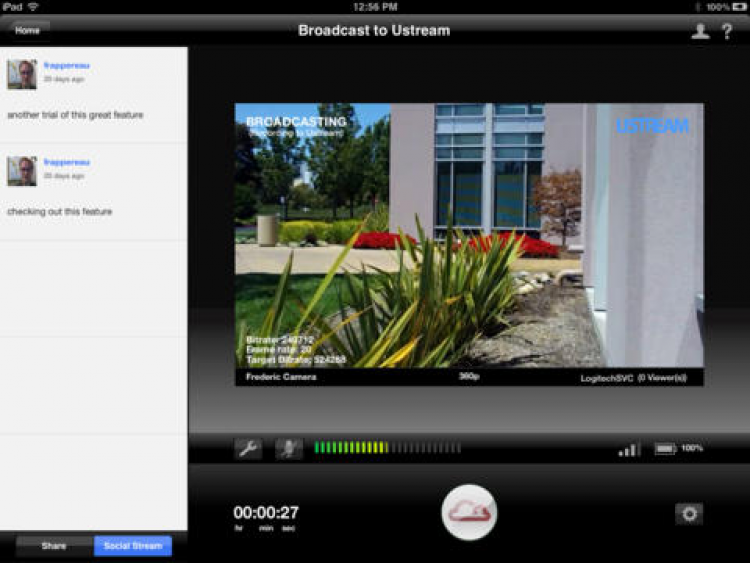750x563 pixels.
Task: Select 'another trial of this great feature' text
Action: pos(75,115)
